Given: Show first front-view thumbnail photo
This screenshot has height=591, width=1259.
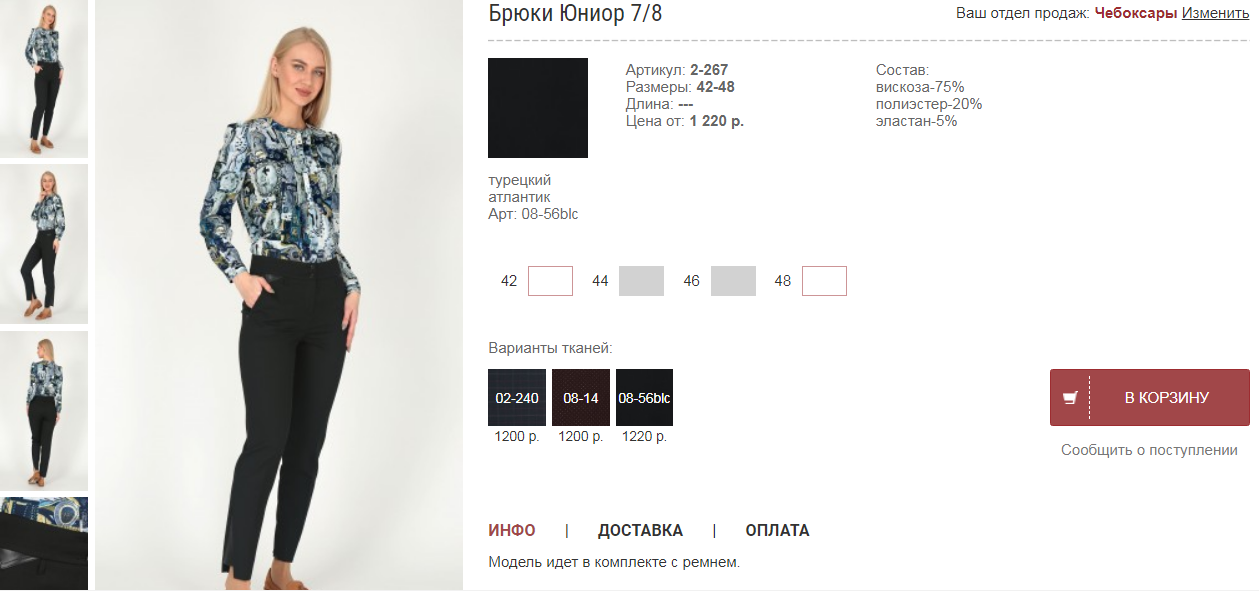Looking at the screenshot, I should point(44,78).
